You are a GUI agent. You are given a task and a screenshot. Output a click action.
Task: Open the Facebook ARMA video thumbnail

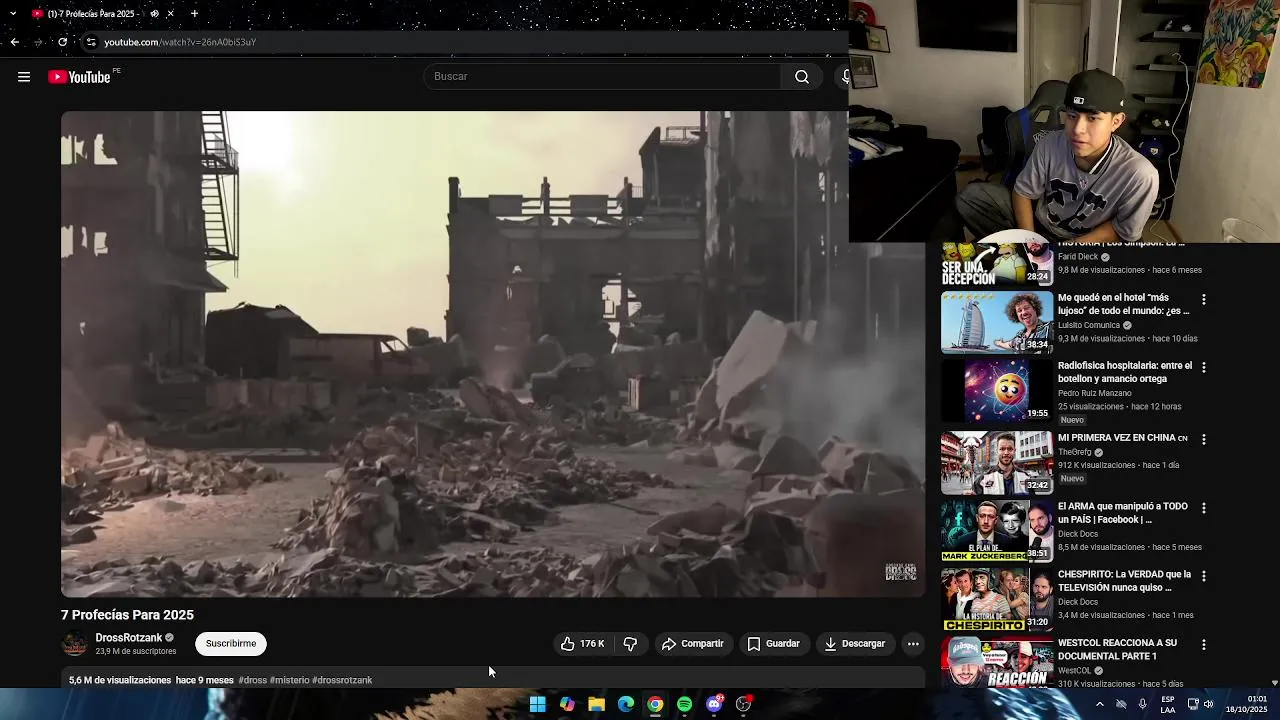[x=996, y=531]
